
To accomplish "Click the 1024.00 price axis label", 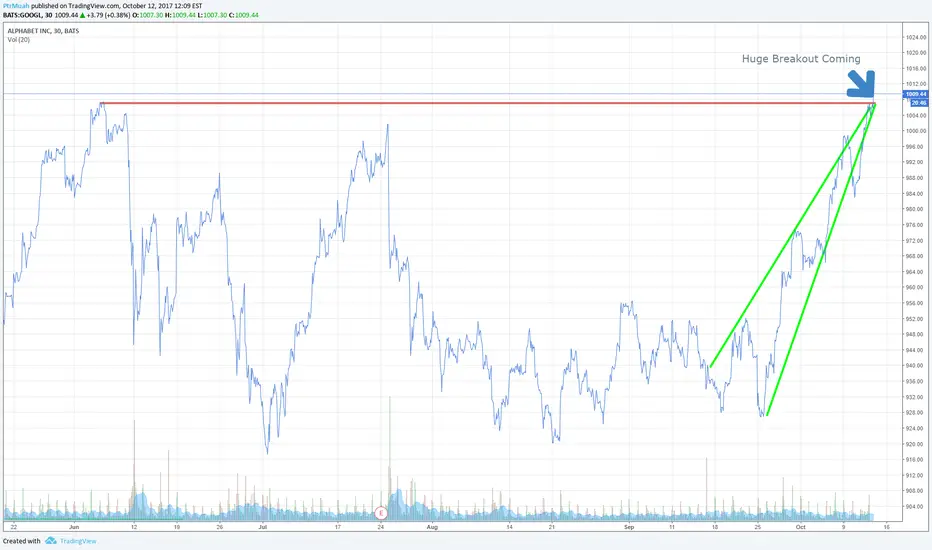I will 916,37.
